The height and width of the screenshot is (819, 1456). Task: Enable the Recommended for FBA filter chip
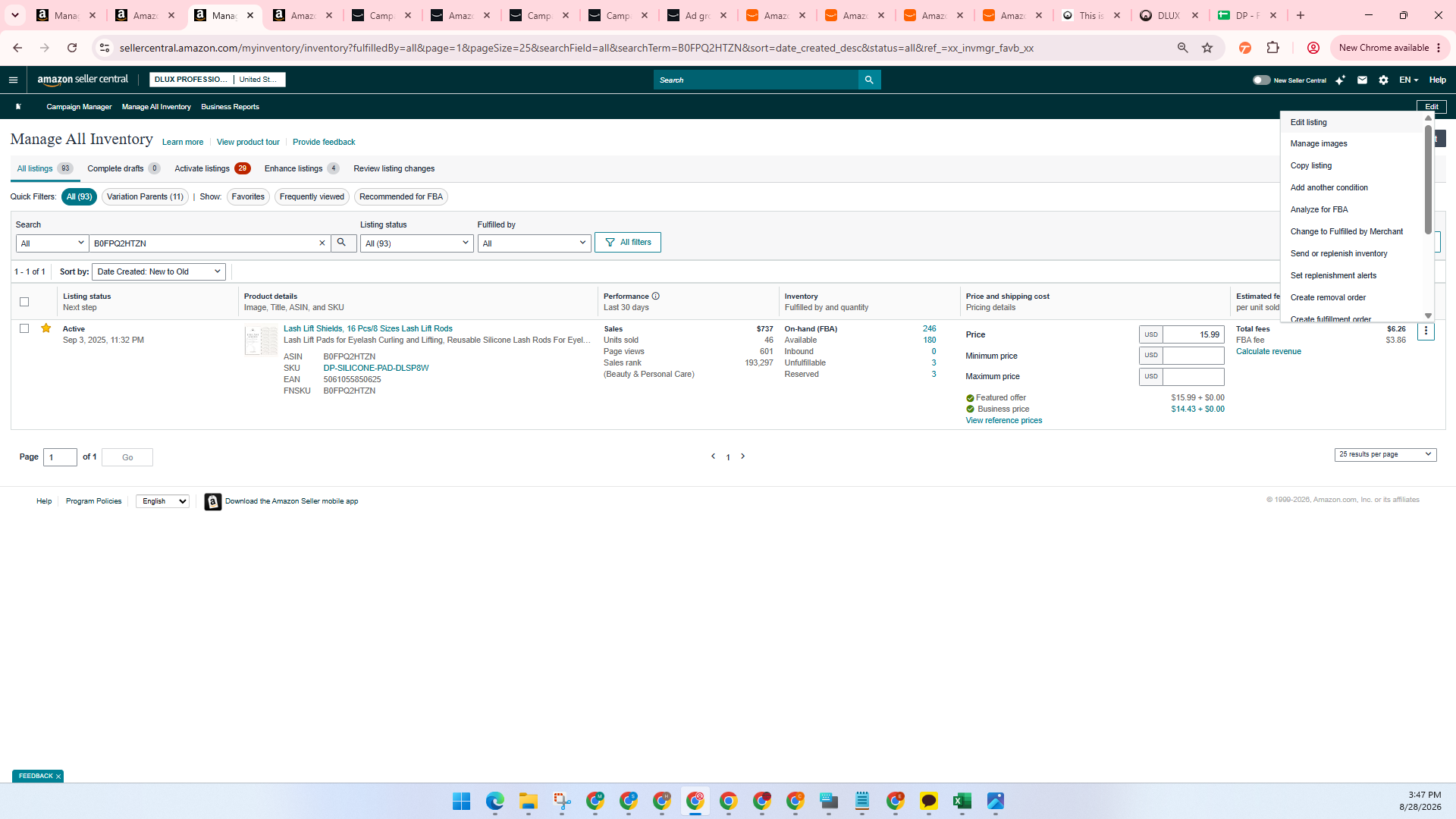(x=401, y=197)
